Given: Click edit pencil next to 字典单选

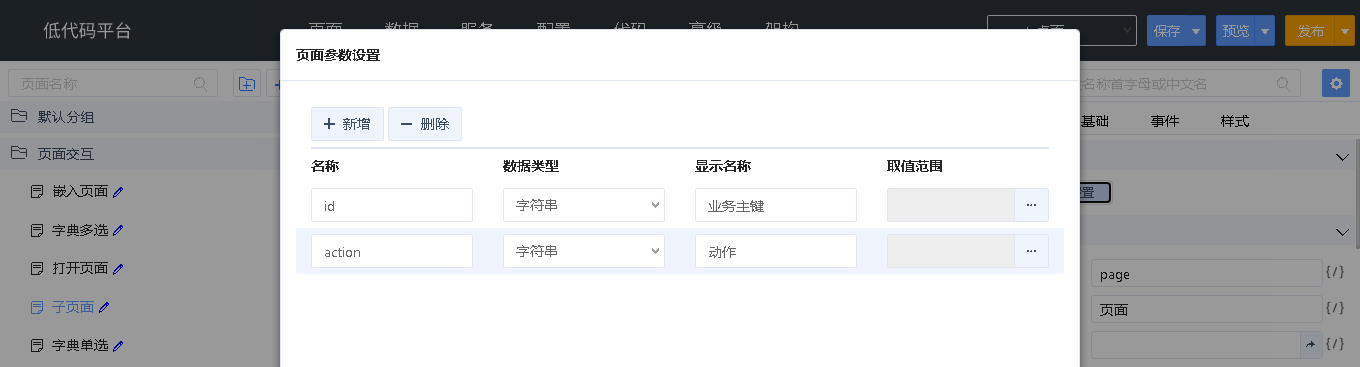Looking at the screenshot, I should (x=118, y=346).
